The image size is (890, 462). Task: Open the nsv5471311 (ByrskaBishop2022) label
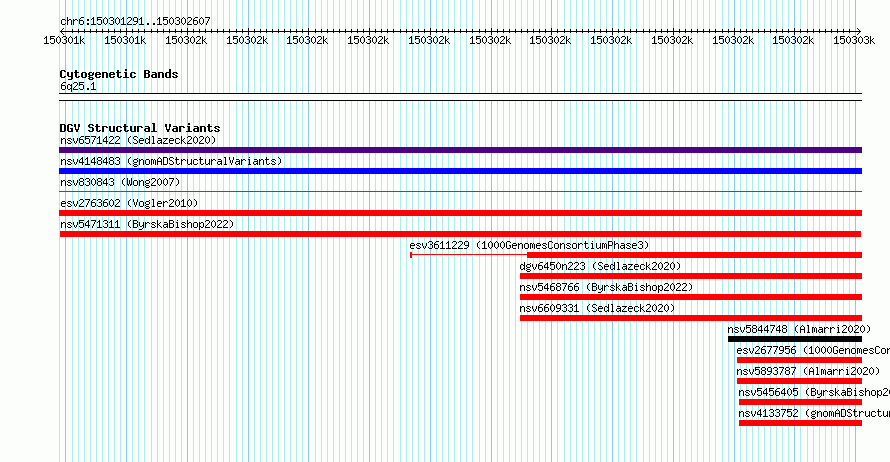click(x=147, y=224)
